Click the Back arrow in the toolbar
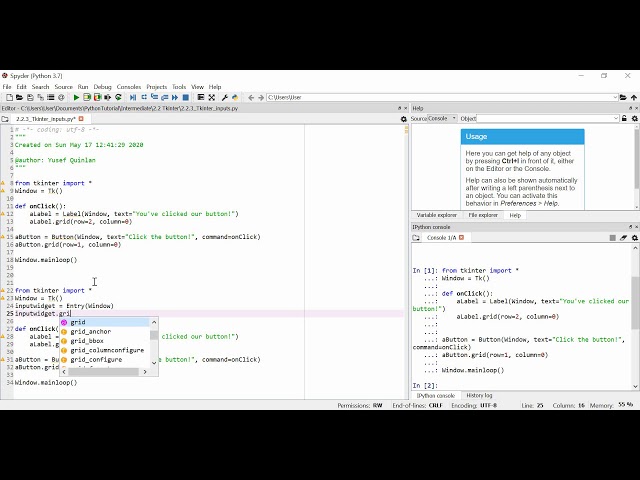This screenshot has width=640, height=480. [251, 97]
